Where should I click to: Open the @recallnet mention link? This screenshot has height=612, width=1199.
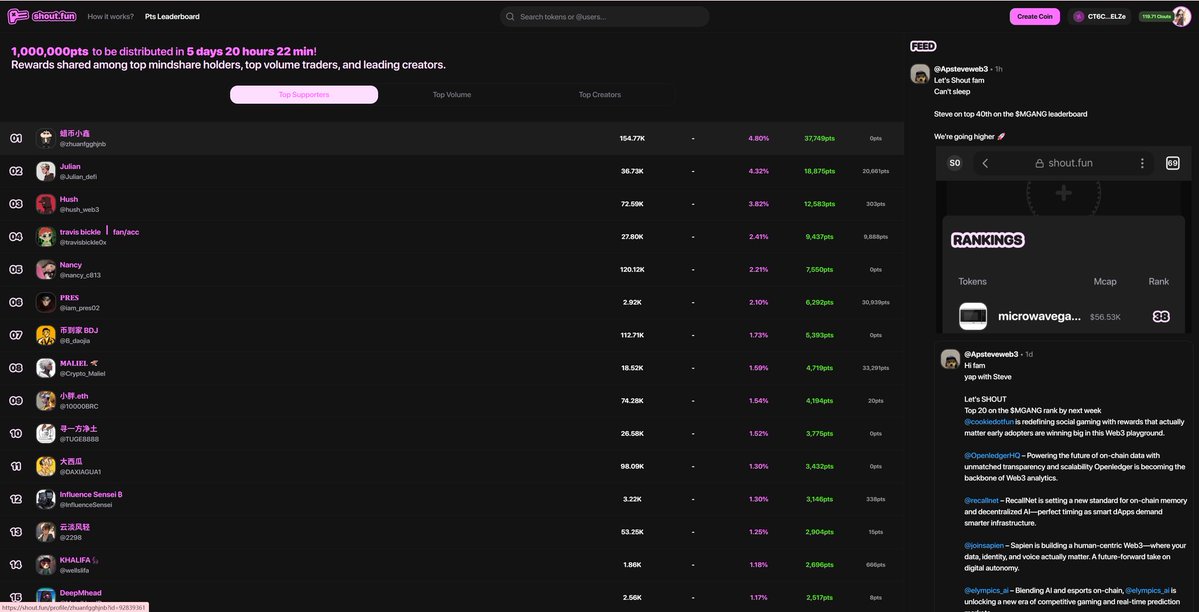(982, 500)
